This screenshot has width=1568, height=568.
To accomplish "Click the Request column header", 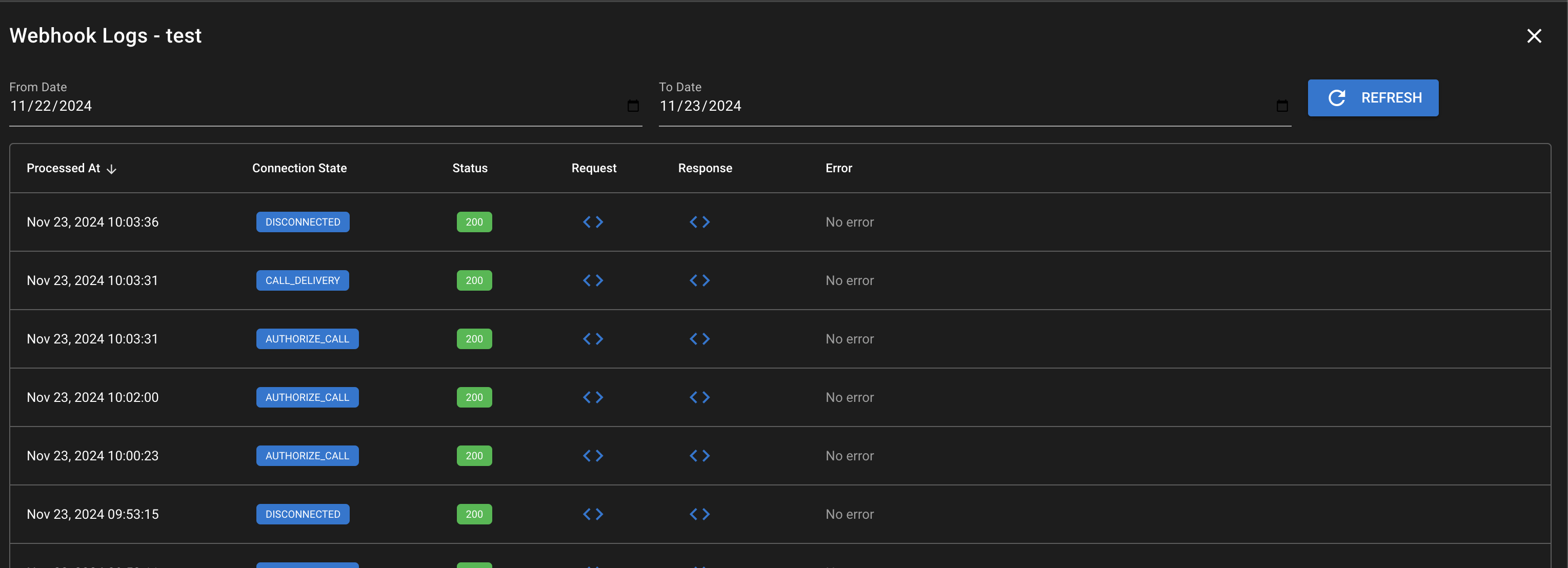I will pyautogui.click(x=593, y=168).
